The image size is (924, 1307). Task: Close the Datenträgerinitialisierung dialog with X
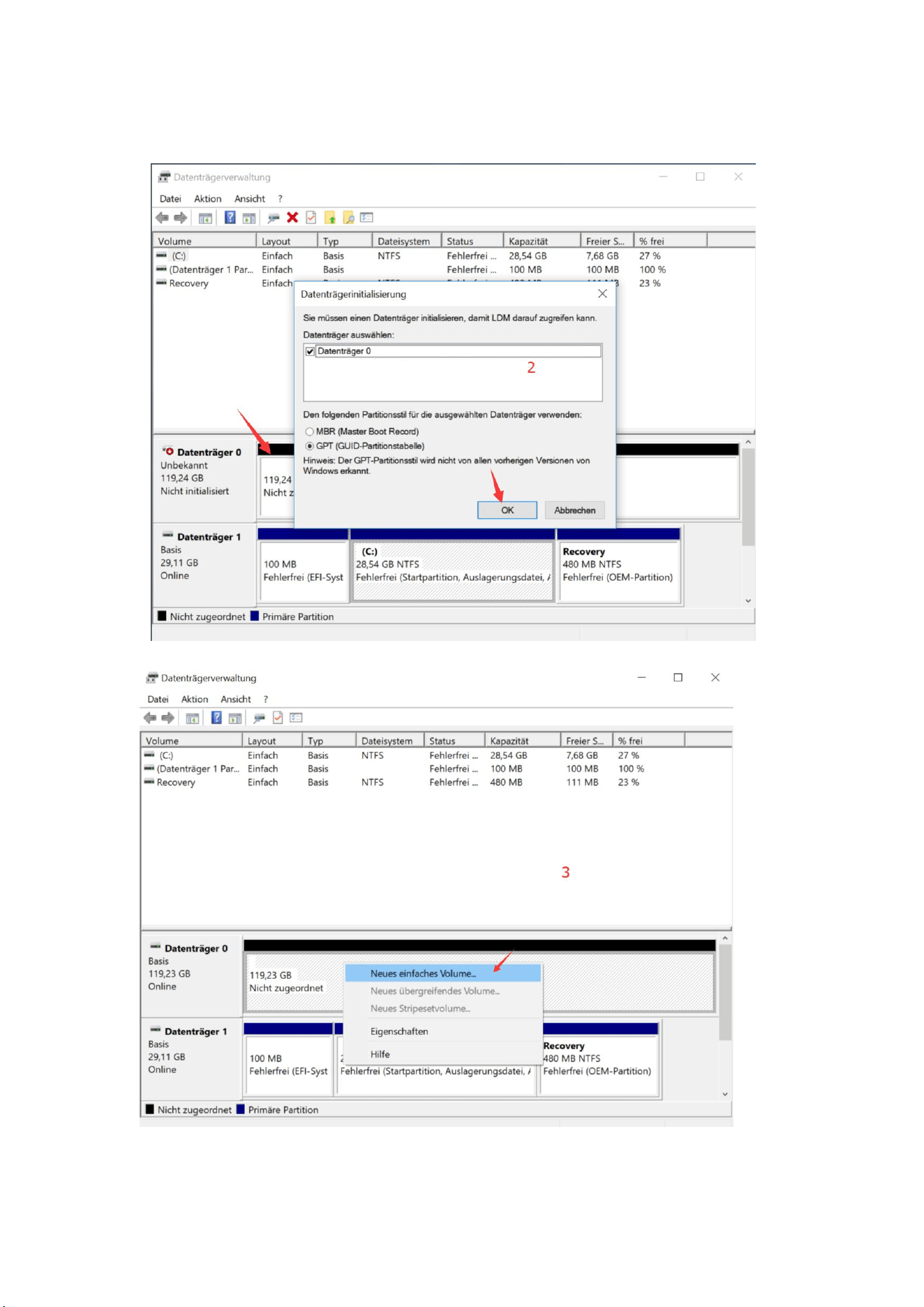(x=602, y=294)
